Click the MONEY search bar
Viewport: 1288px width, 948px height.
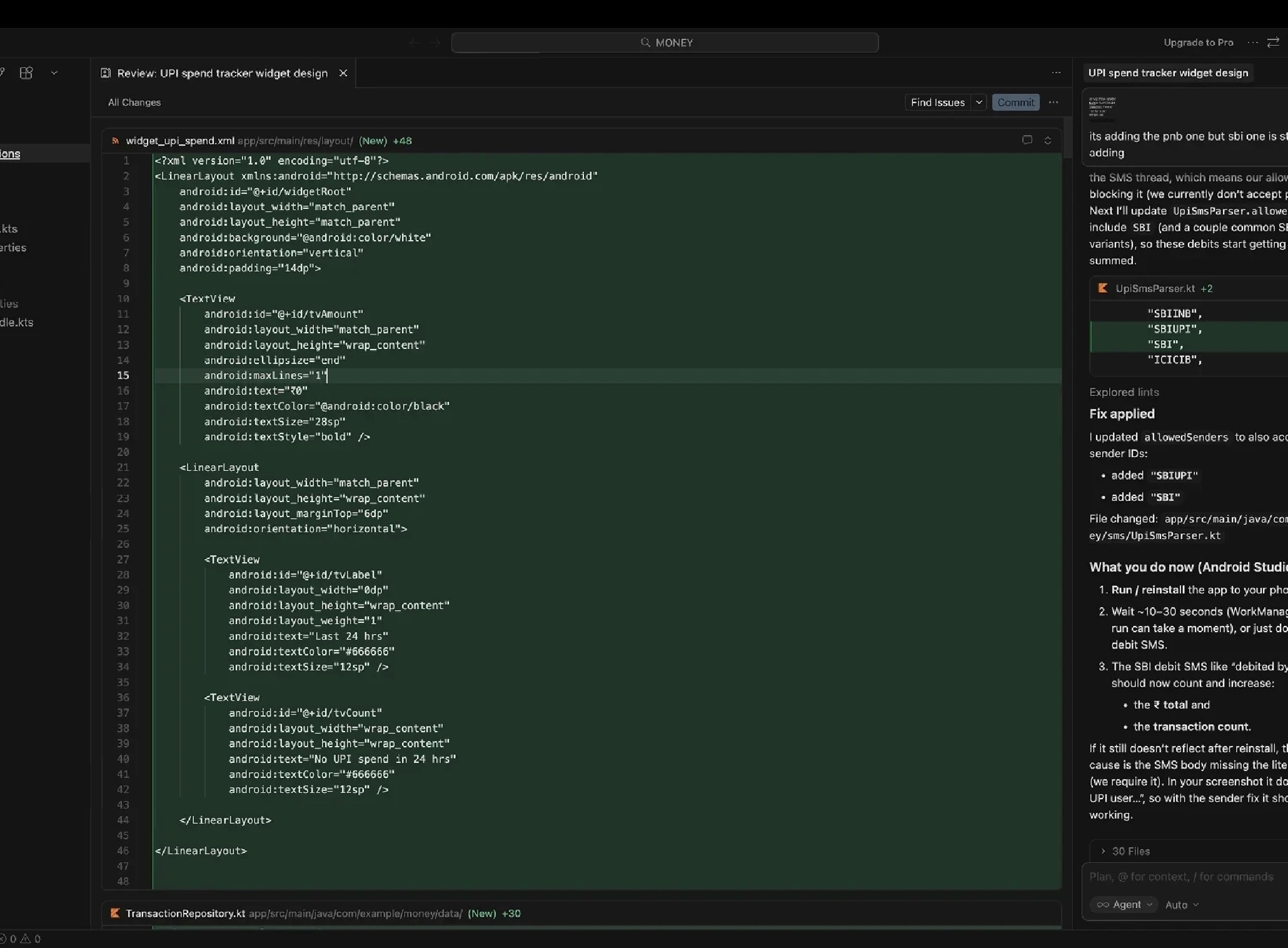[665, 43]
